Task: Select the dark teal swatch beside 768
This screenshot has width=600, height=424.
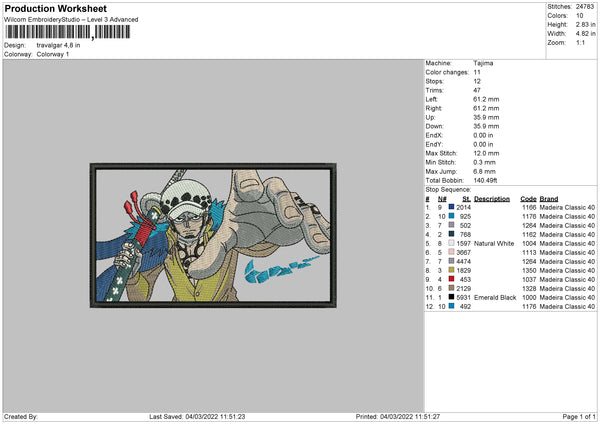Action: pyautogui.click(x=452, y=234)
